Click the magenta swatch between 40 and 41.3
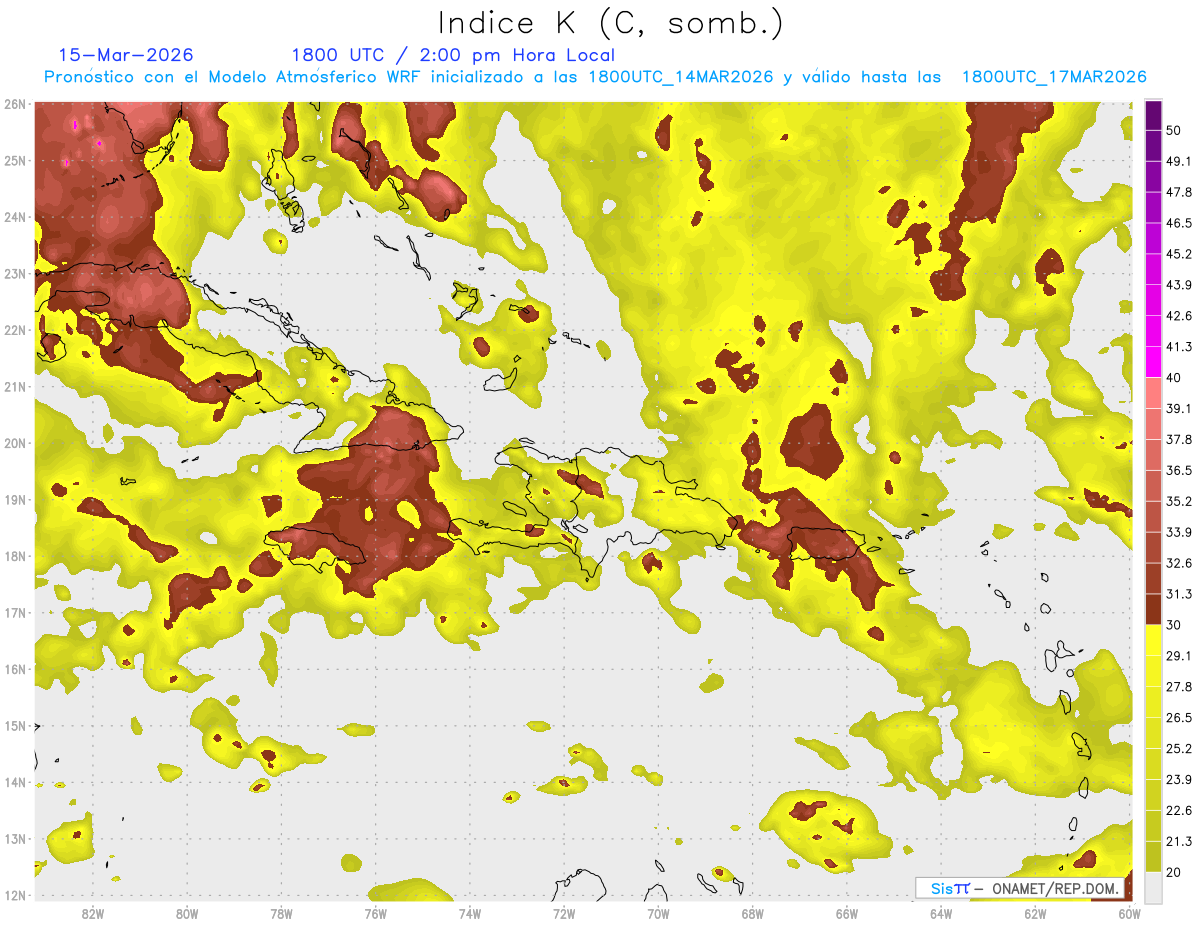The width and height of the screenshot is (1200, 927). pos(1153,362)
